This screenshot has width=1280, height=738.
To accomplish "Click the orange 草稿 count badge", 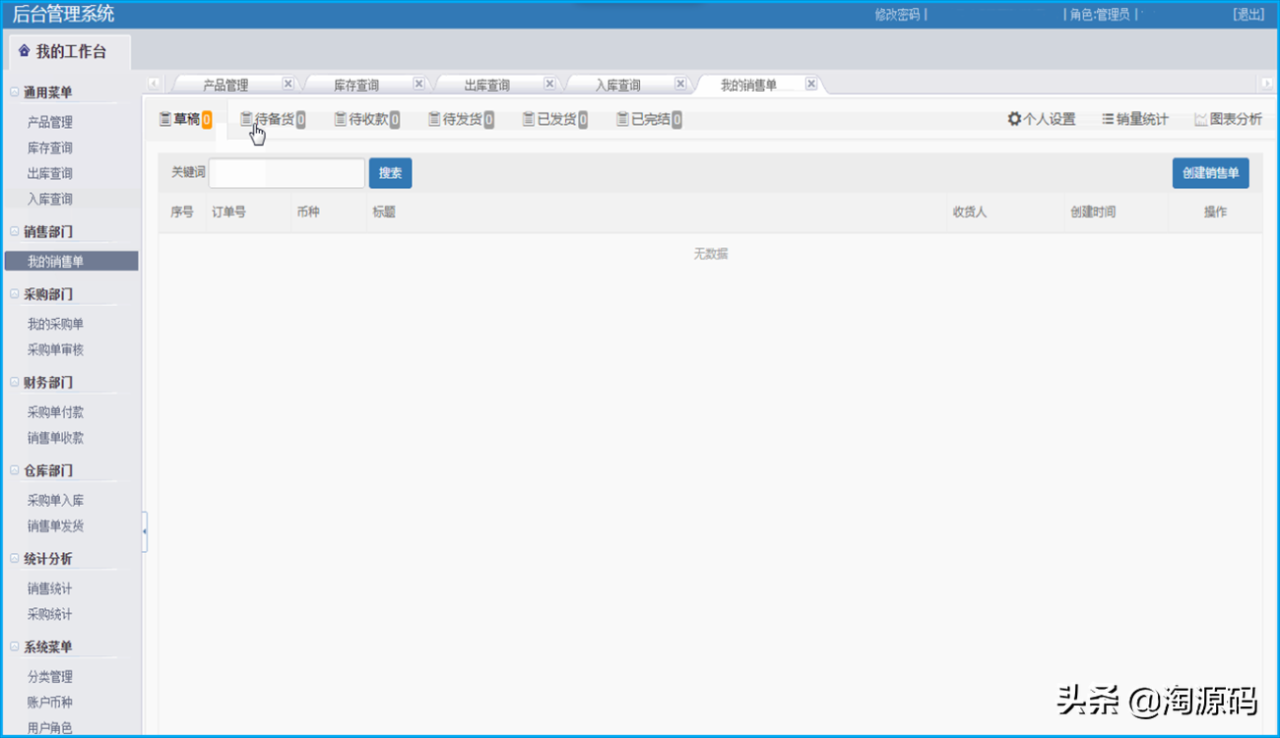I will (207, 120).
